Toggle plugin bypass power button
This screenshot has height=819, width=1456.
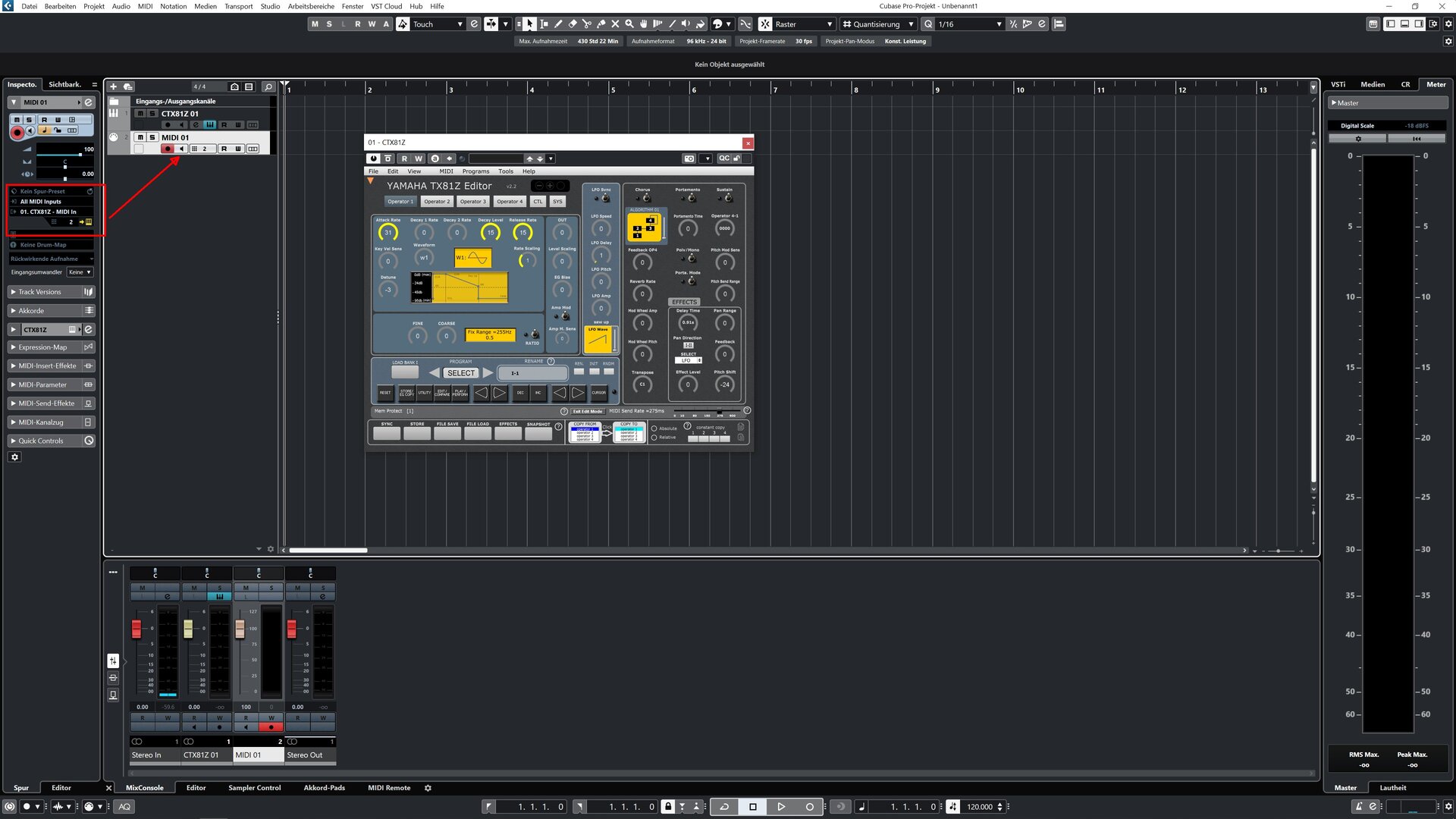click(374, 158)
